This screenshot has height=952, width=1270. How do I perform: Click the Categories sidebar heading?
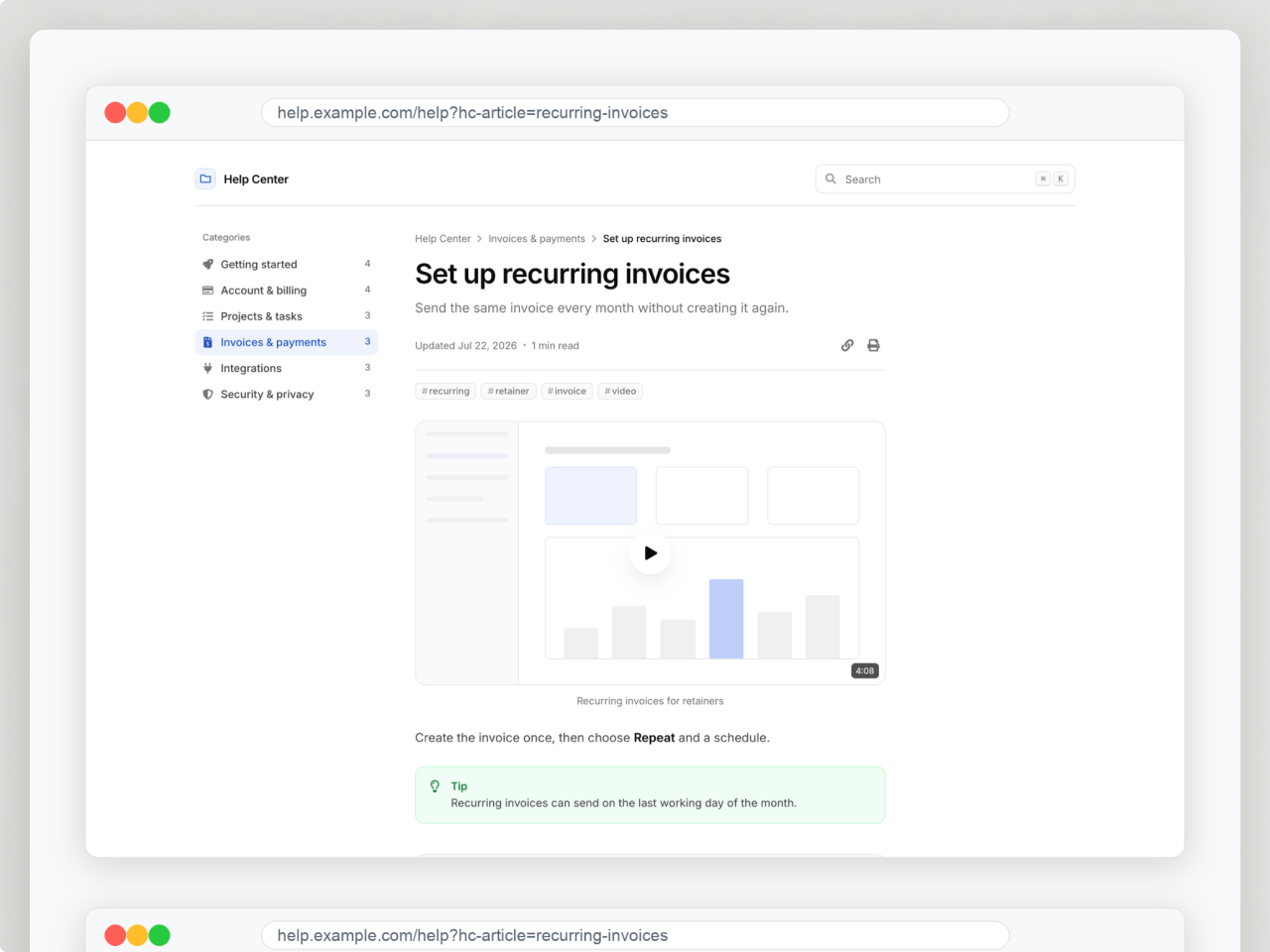click(x=226, y=238)
